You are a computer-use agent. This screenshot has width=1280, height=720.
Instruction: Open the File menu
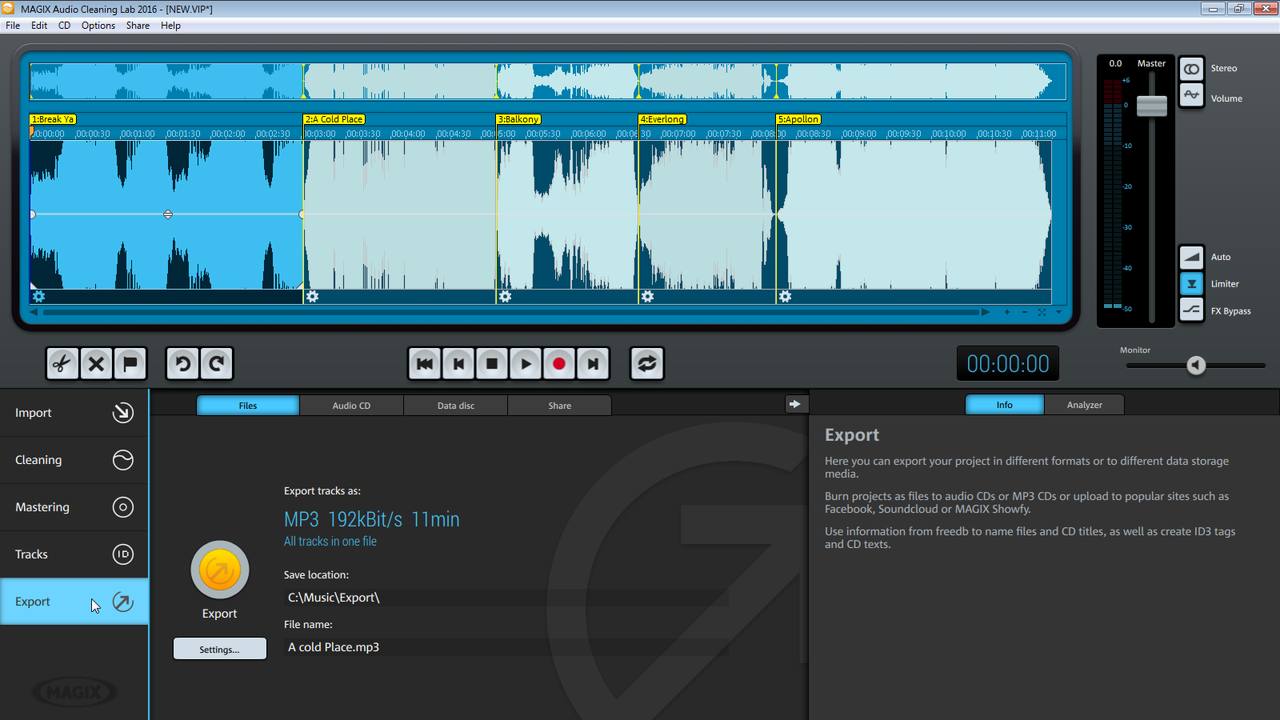13,26
